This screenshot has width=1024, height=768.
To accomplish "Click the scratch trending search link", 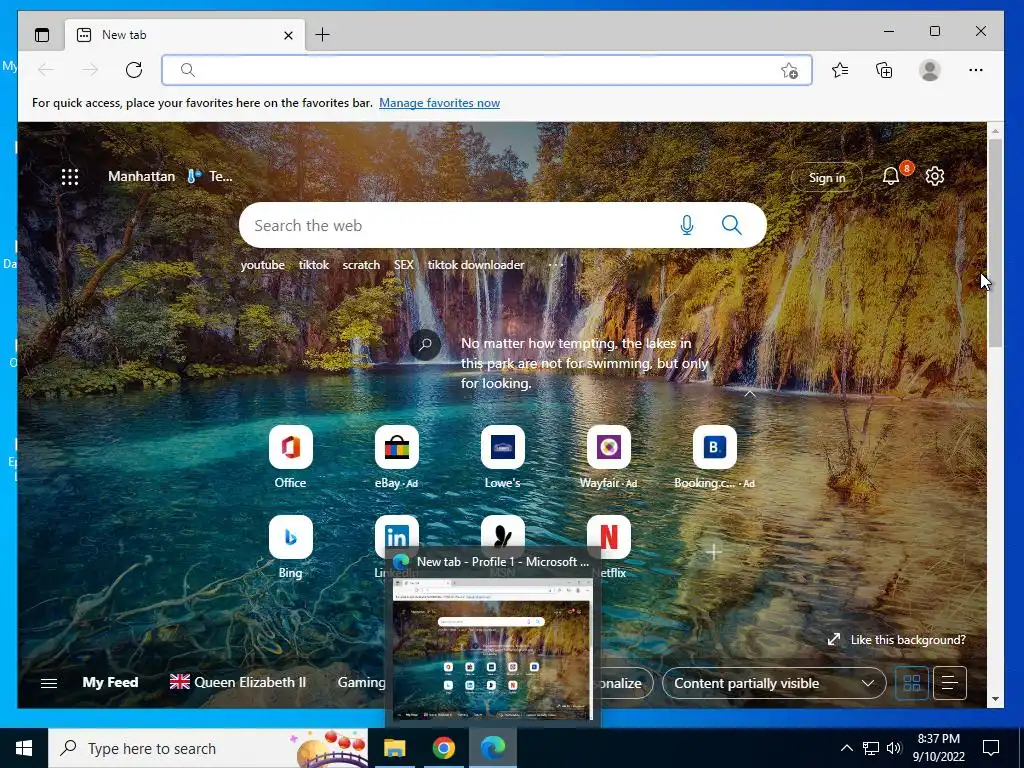I will click(x=361, y=264).
